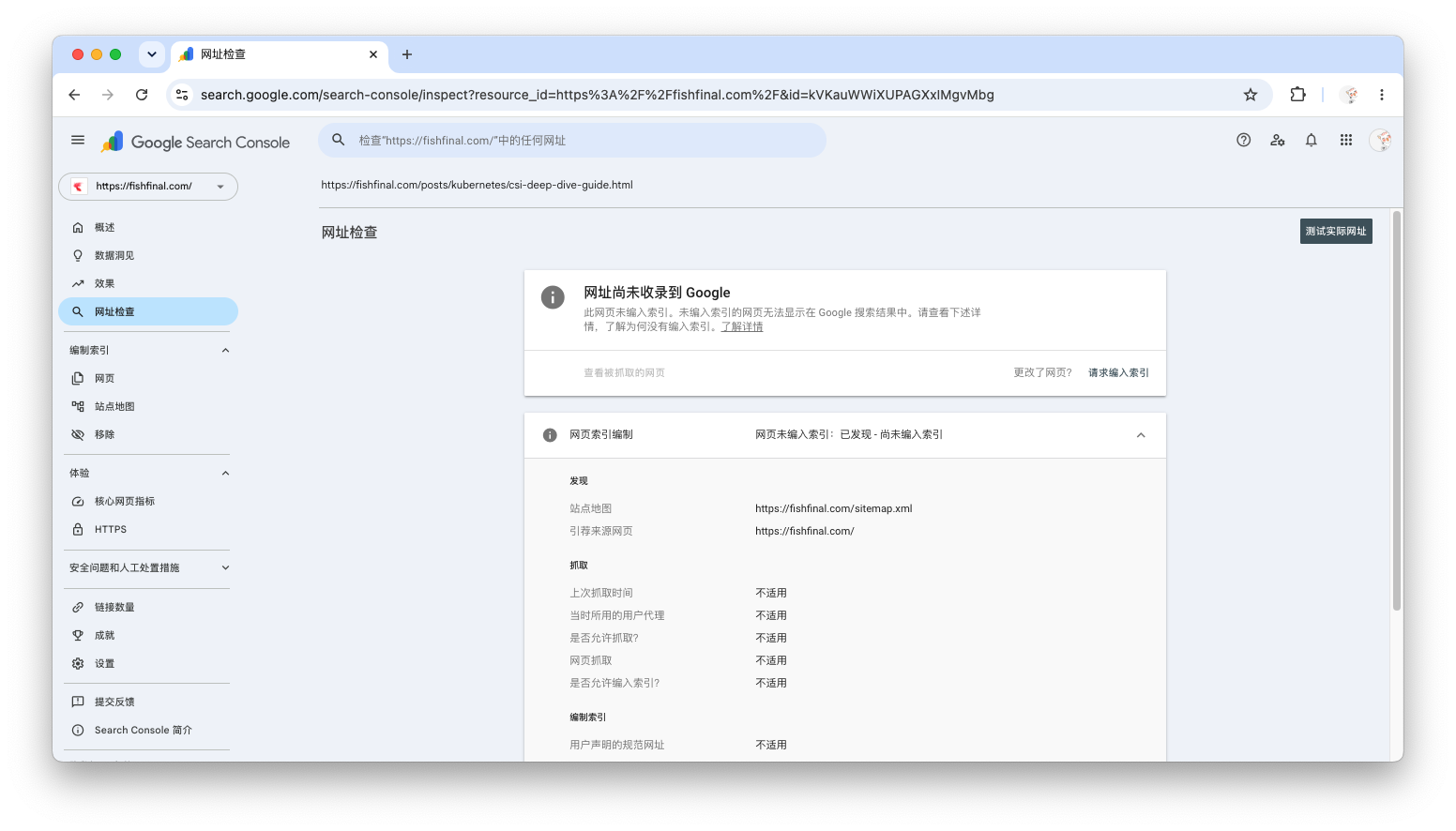The height and width of the screenshot is (831, 1456).
Task: Open 成就 in the sidebar
Action: point(148,636)
